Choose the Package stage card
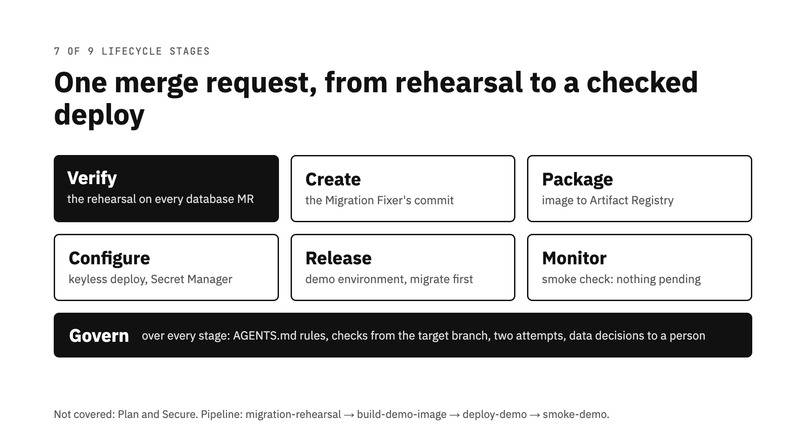This screenshot has width=806, height=448. point(639,189)
